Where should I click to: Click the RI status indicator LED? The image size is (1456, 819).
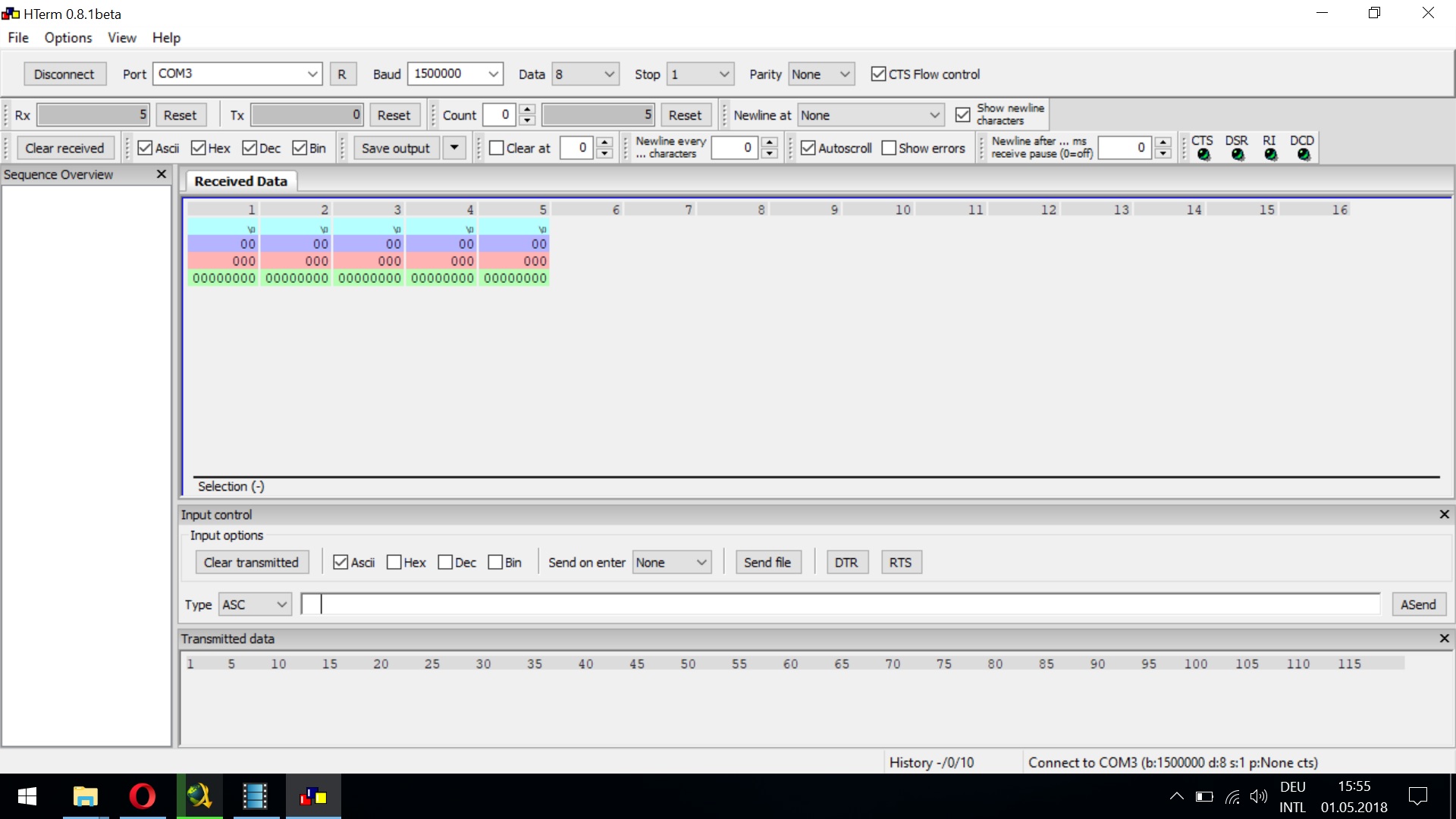1270,155
